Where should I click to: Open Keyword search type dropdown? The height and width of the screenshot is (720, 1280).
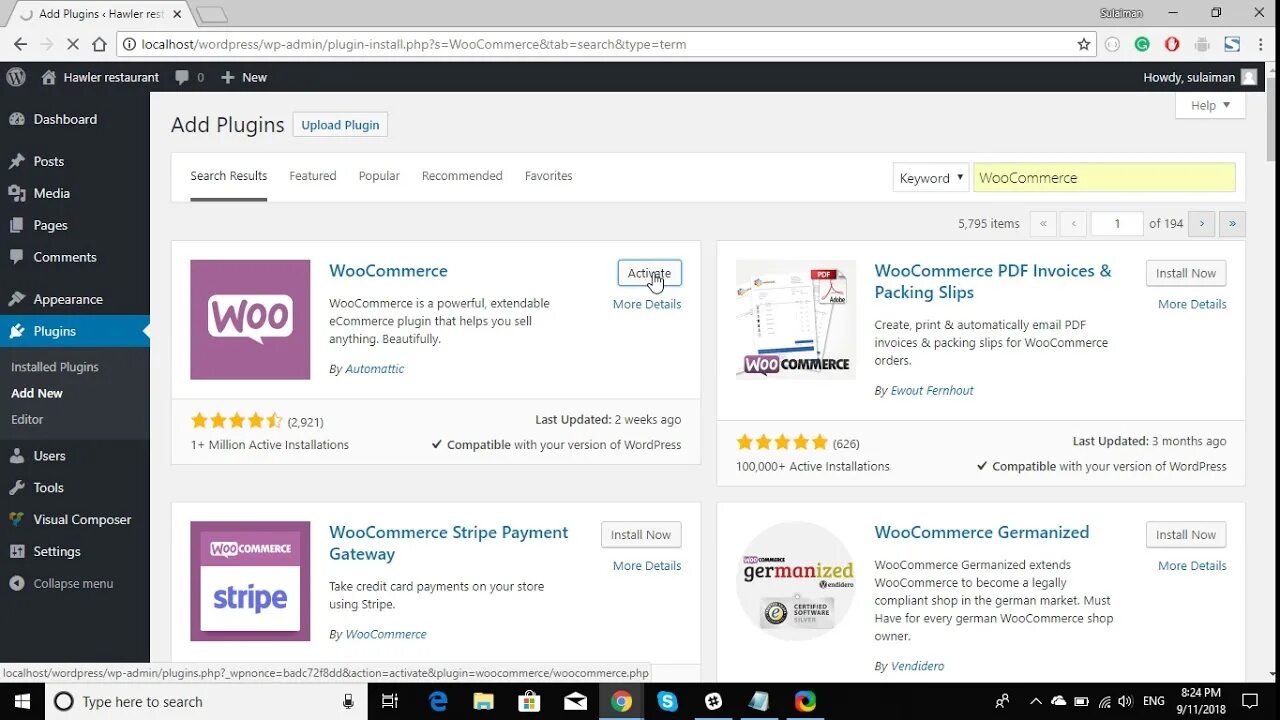click(x=931, y=177)
